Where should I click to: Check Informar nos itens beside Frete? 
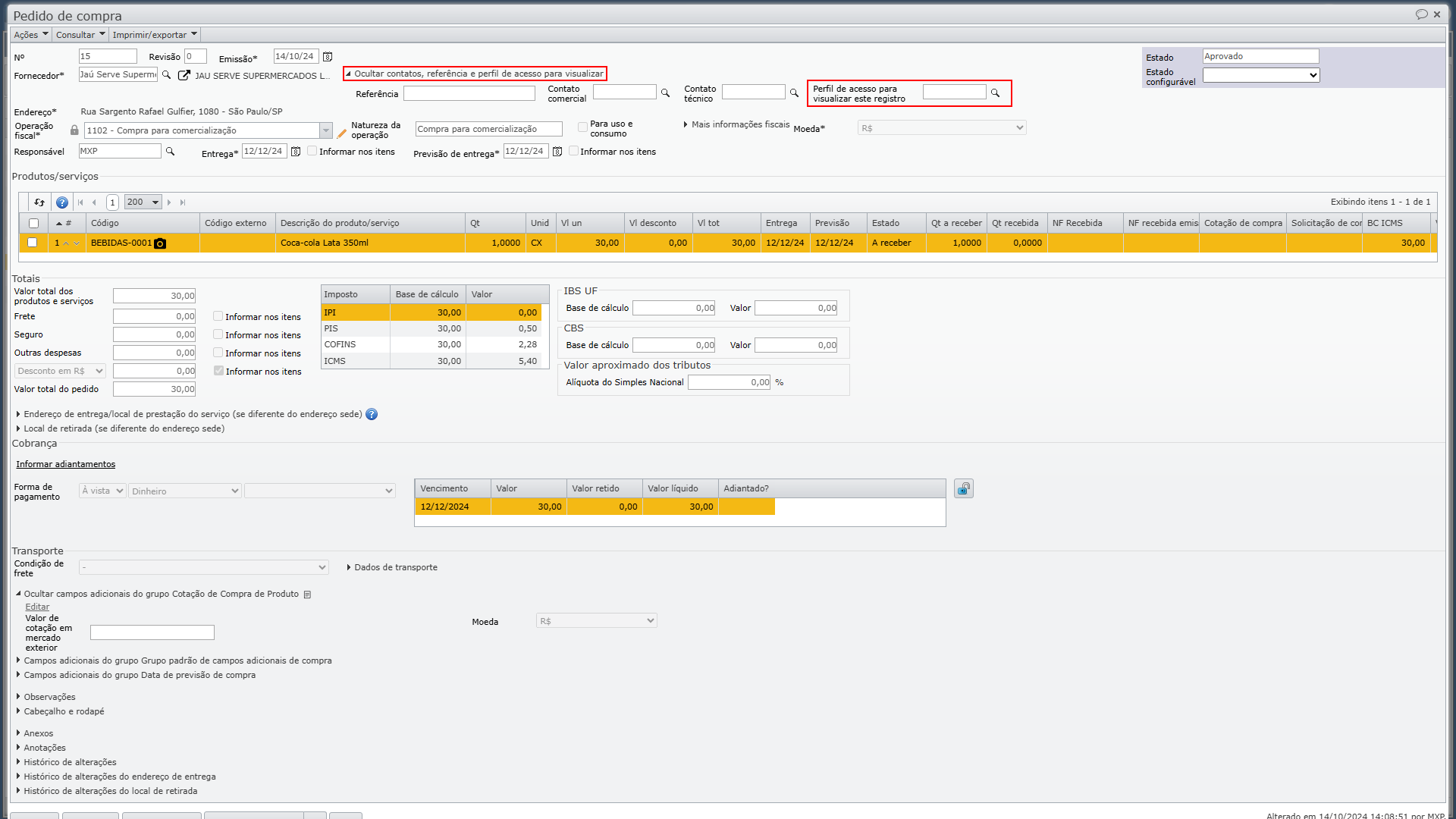point(218,316)
